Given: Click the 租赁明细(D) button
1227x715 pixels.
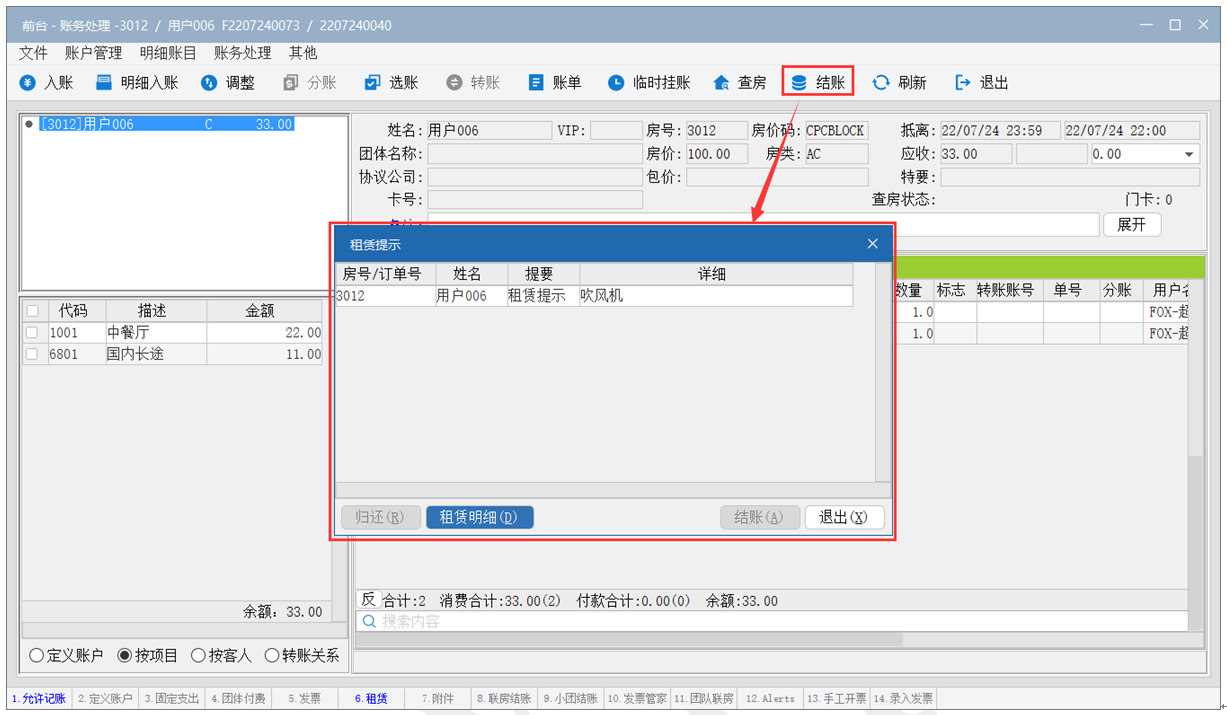Looking at the screenshot, I should (479, 517).
